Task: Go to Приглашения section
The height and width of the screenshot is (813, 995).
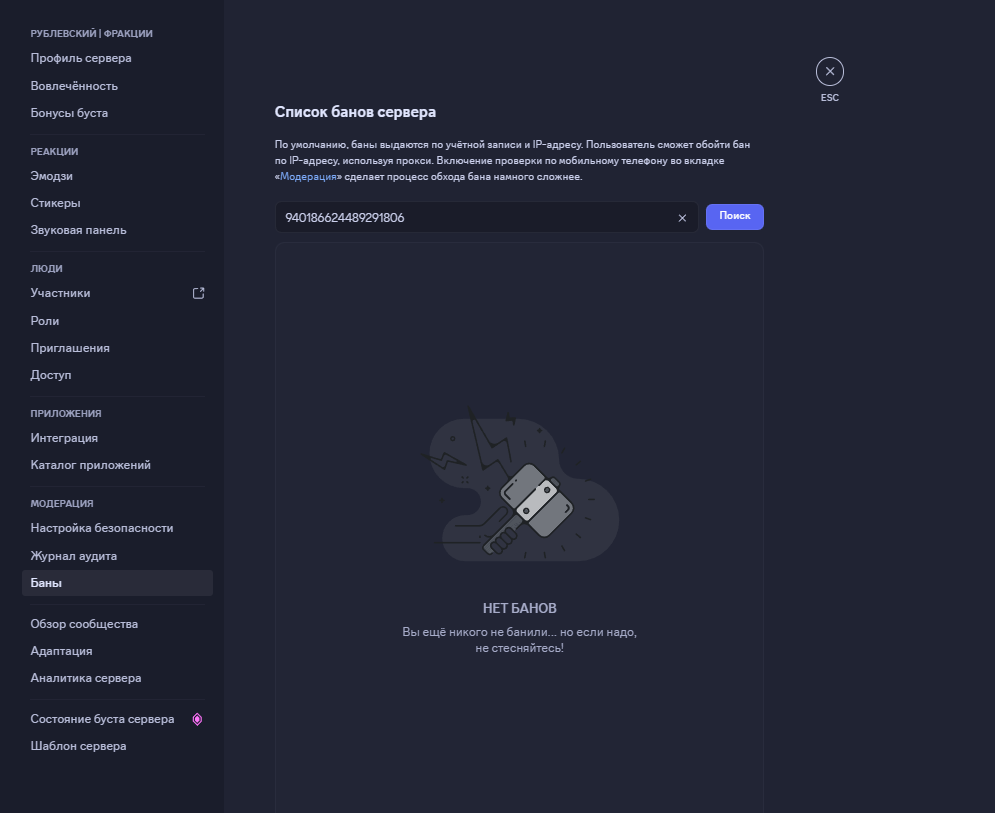Action: [x=70, y=348]
